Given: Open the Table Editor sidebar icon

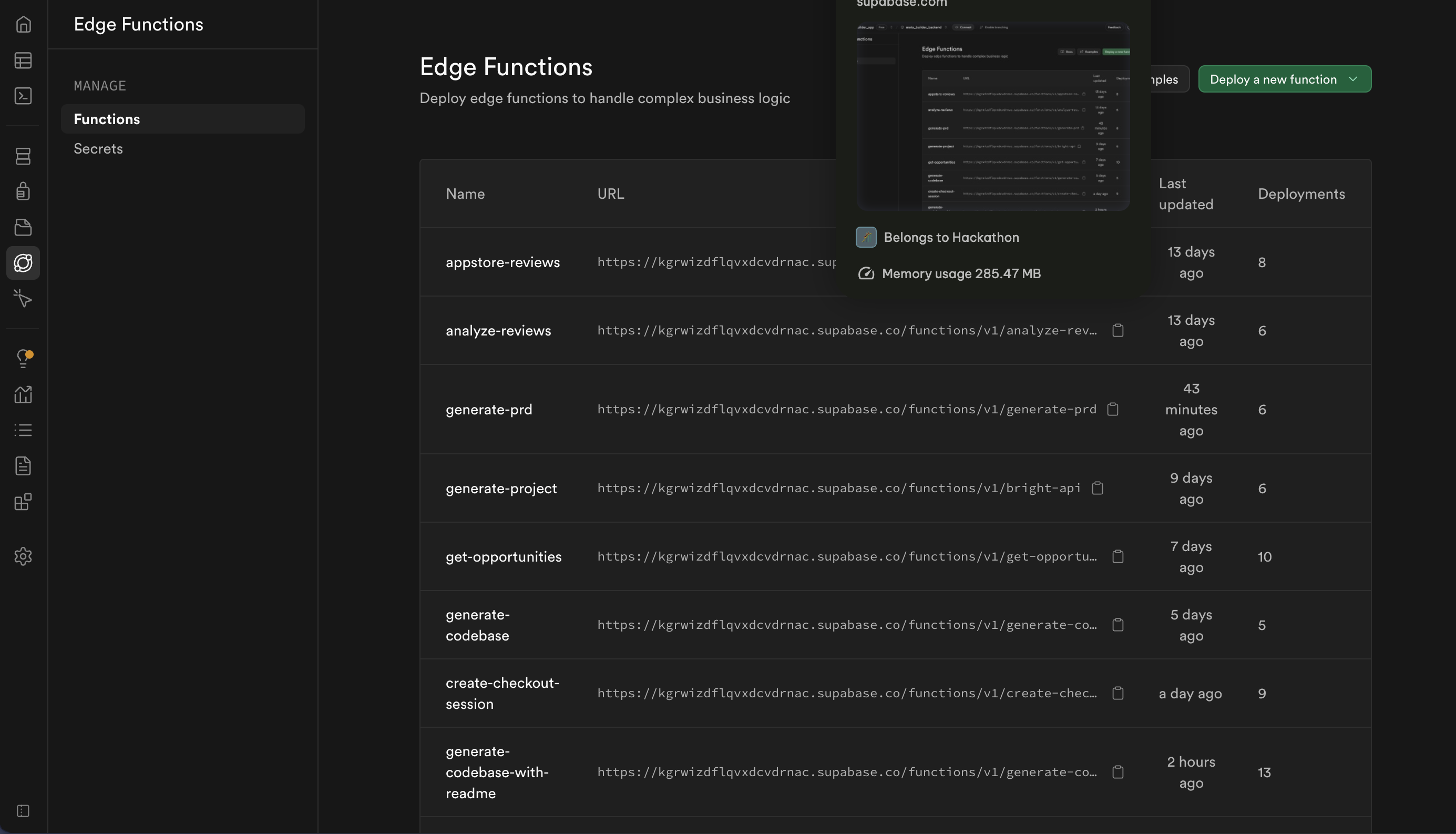Looking at the screenshot, I should click(x=23, y=60).
